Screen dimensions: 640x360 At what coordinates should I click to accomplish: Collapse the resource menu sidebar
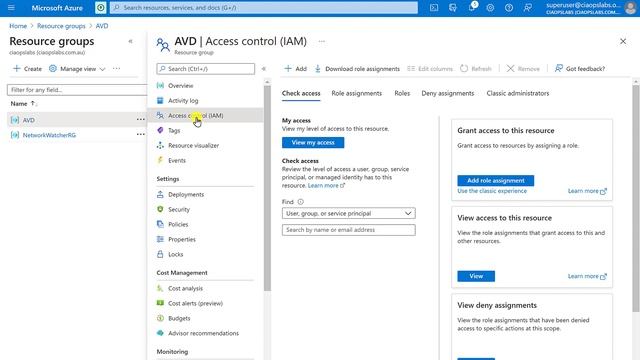click(264, 69)
